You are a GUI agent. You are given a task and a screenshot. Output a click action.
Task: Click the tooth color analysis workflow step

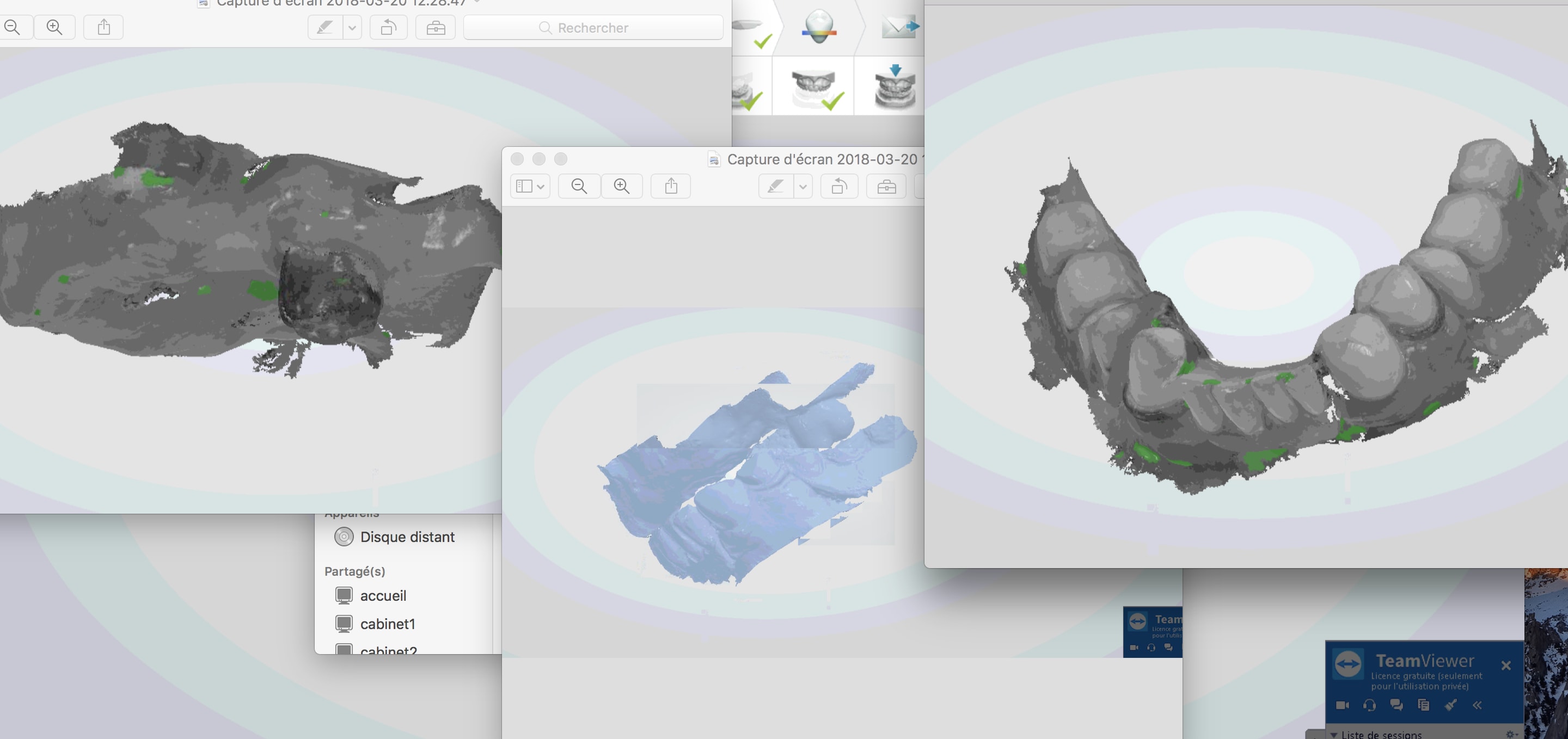(819, 26)
